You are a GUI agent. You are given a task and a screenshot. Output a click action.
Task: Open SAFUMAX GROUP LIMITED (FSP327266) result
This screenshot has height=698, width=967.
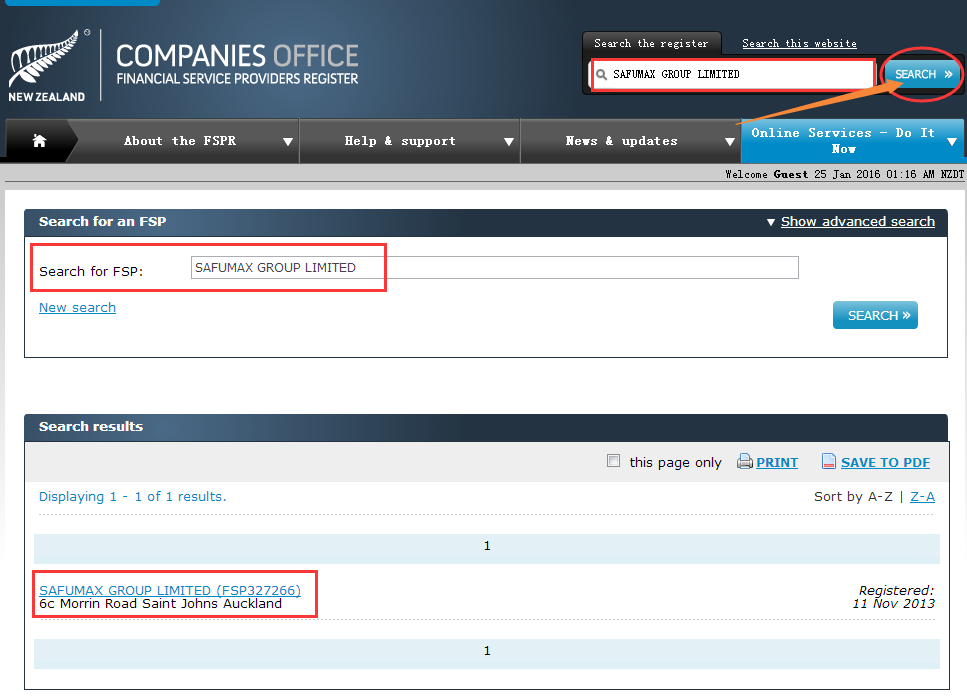tap(170, 590)
